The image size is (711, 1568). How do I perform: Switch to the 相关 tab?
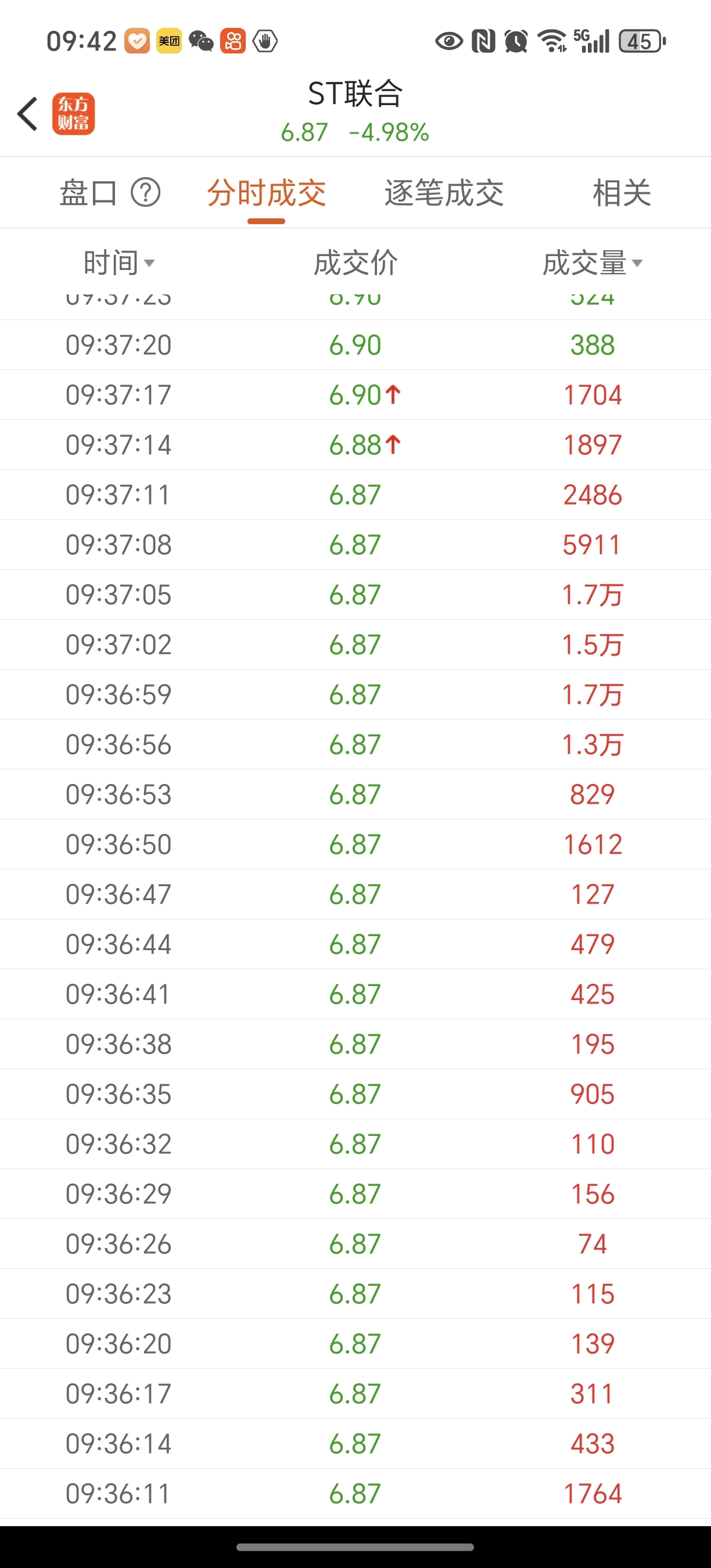(622, 193)
